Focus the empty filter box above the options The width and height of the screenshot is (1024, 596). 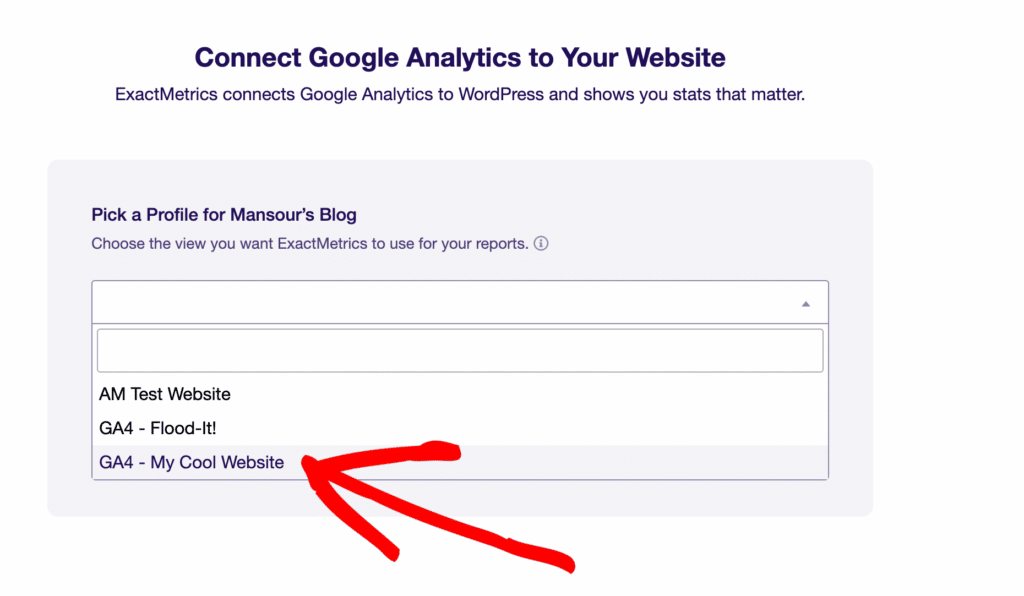pyautogui.click(x=460, y=349)
